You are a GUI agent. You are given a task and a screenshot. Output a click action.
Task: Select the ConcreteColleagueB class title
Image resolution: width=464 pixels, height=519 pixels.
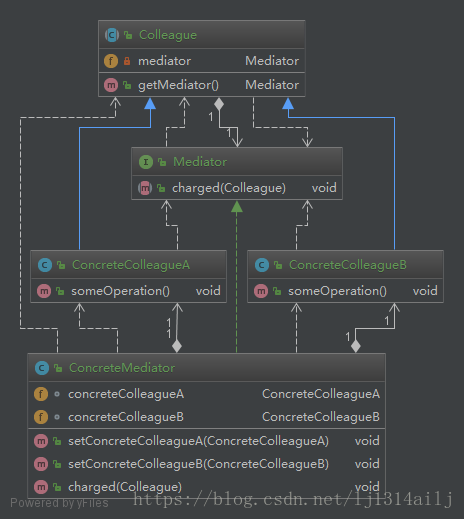point(348,265)
